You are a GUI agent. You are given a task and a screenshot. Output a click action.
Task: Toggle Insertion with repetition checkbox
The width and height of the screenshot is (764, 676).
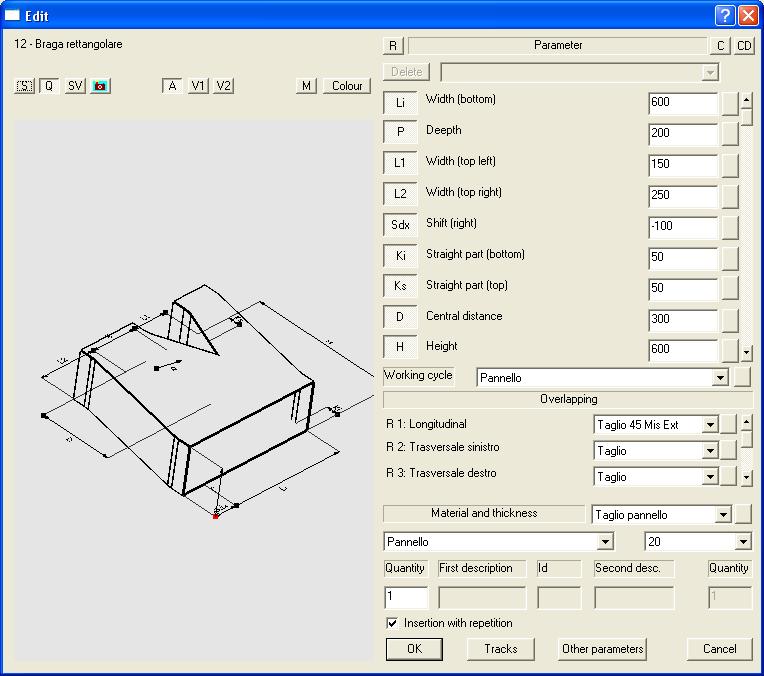[x=392, y=623]
